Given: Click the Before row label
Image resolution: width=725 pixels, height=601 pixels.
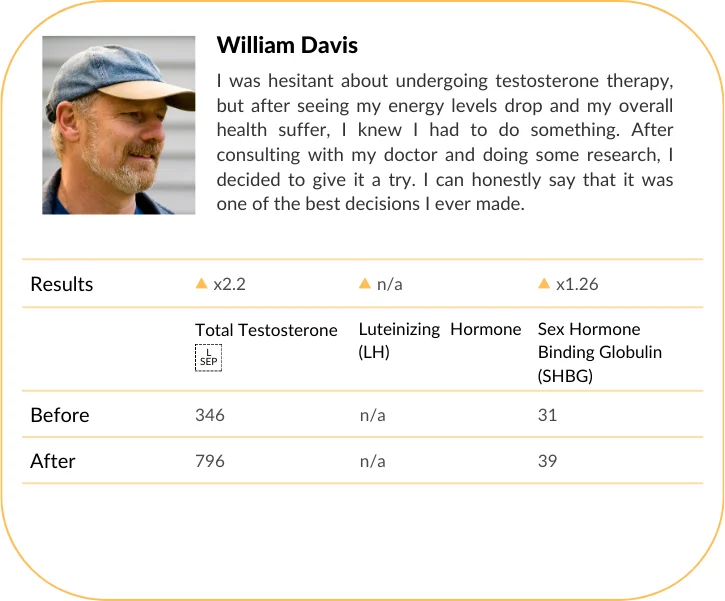Looking at the screenshot, I should click(60, 415).
